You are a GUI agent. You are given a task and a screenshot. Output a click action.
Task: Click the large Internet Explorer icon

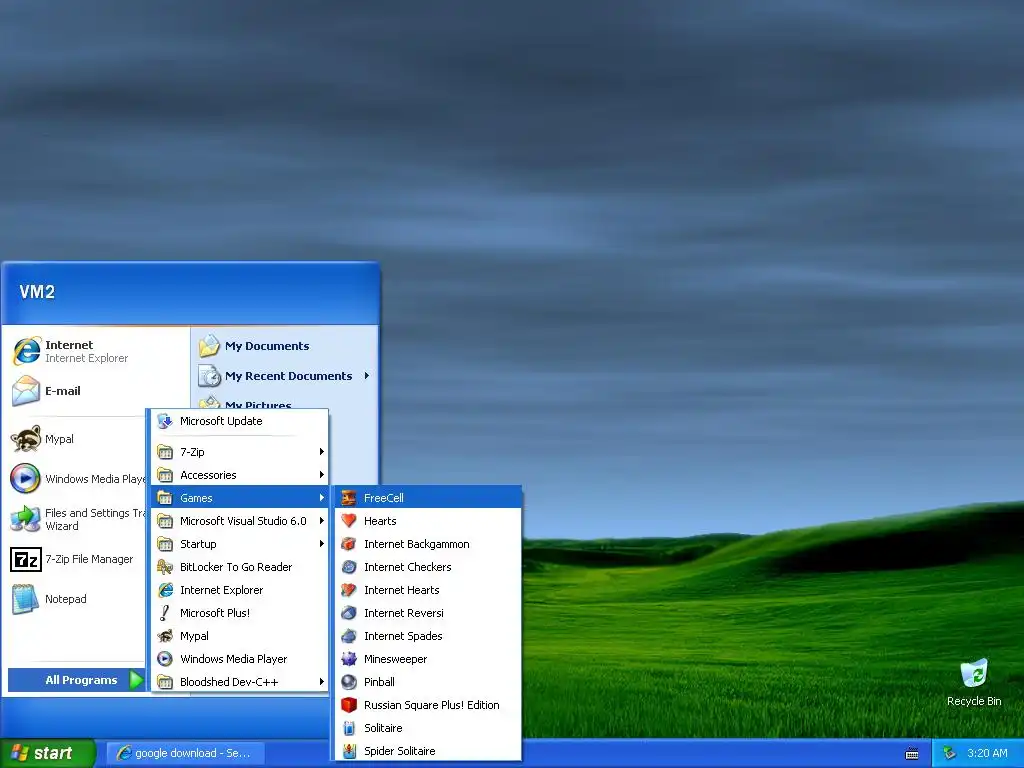(27, 351)
